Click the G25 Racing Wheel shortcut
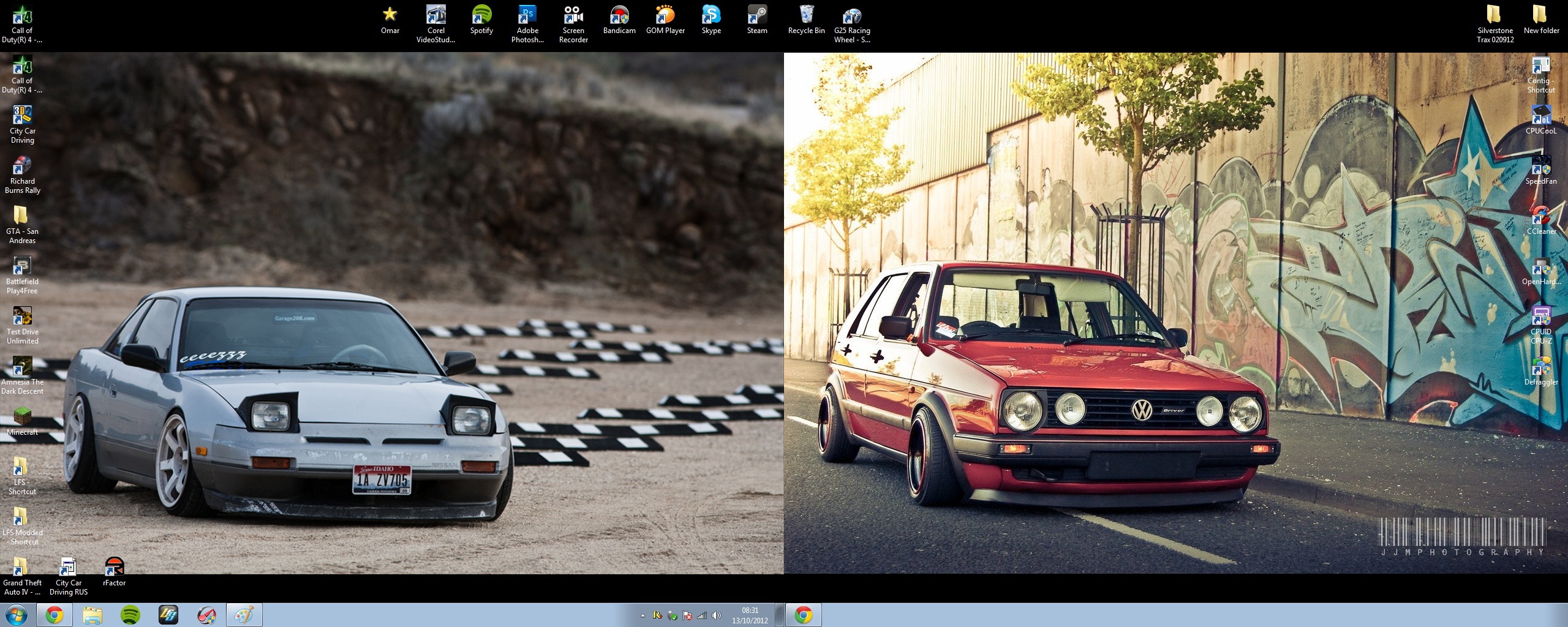 point(852,24)
